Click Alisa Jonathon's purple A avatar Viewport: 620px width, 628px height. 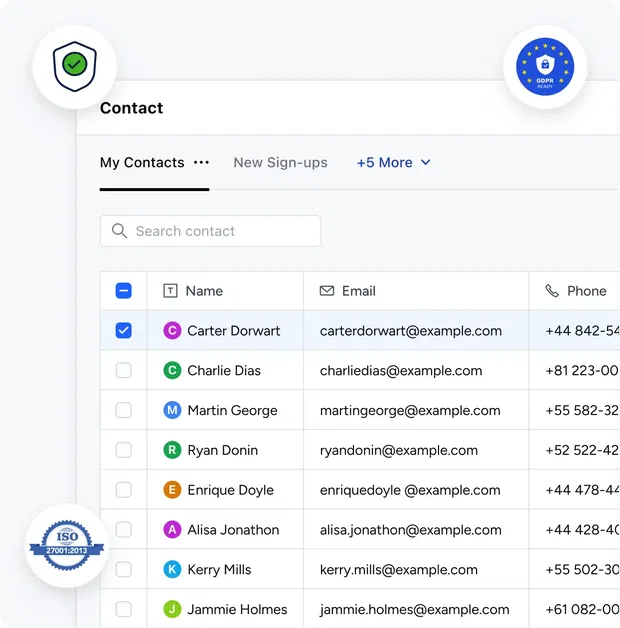point(172,530)
